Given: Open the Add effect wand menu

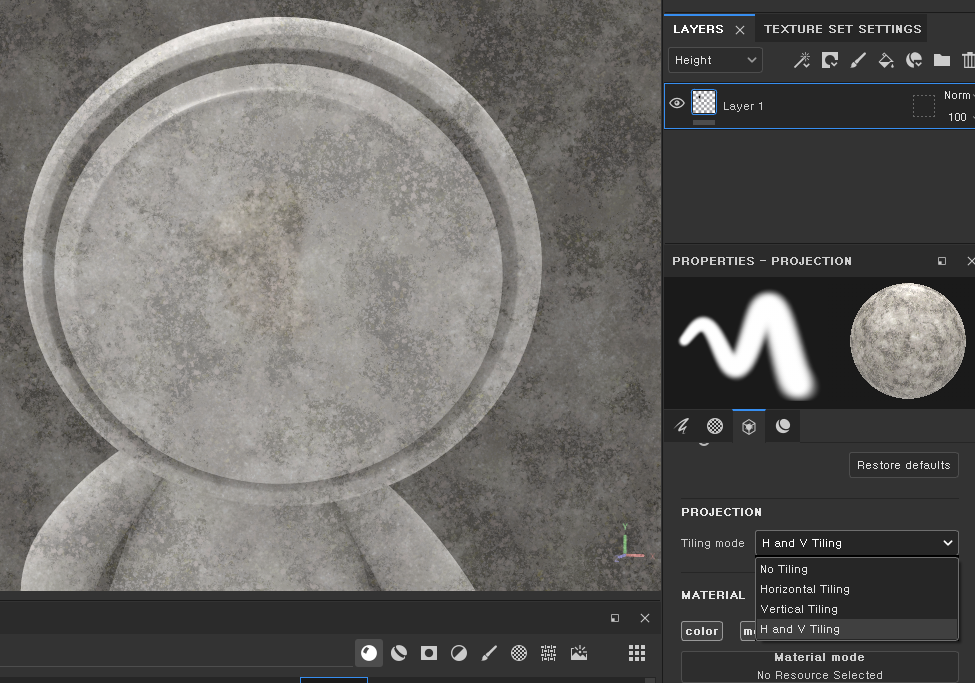Looking at the screenshot, I should click(802, 60).
